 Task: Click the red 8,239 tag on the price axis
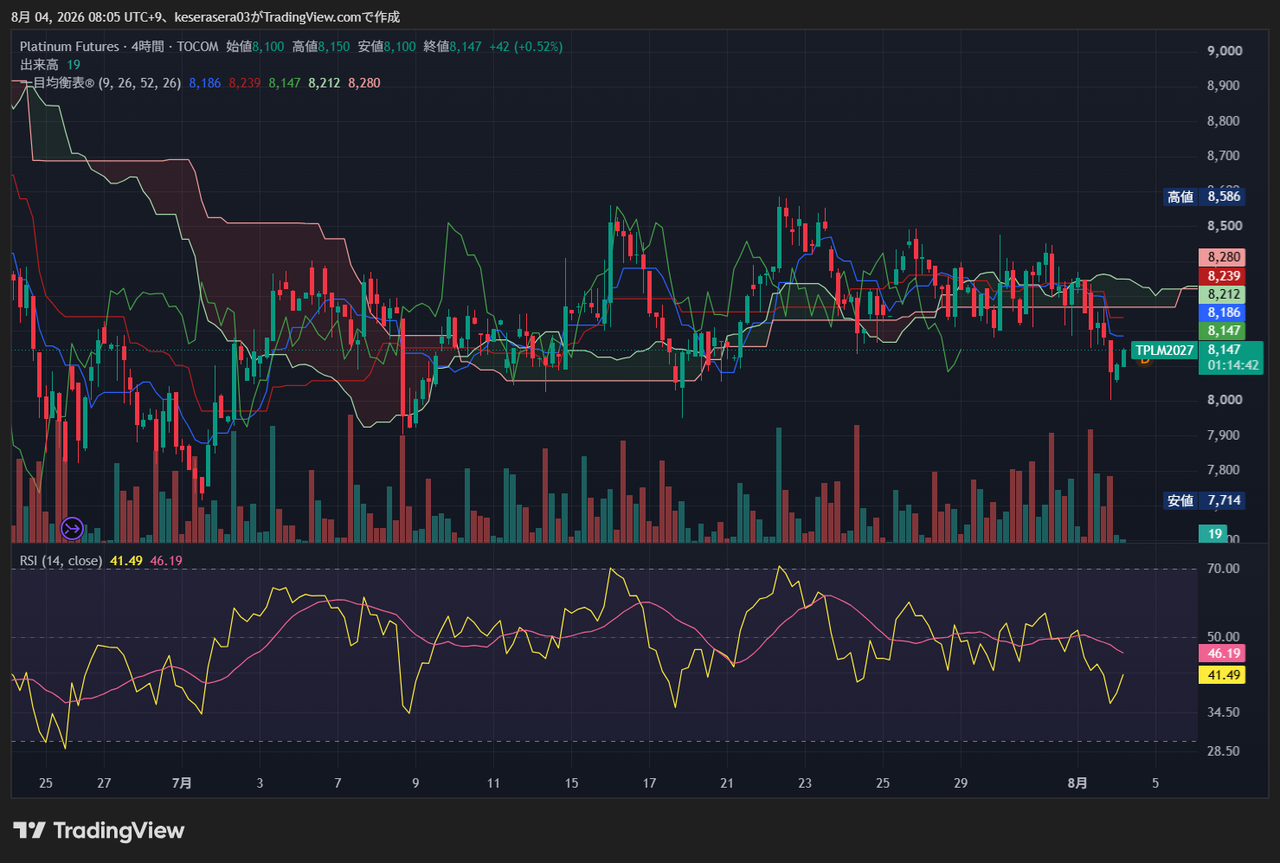click(x=1224, y=276)
